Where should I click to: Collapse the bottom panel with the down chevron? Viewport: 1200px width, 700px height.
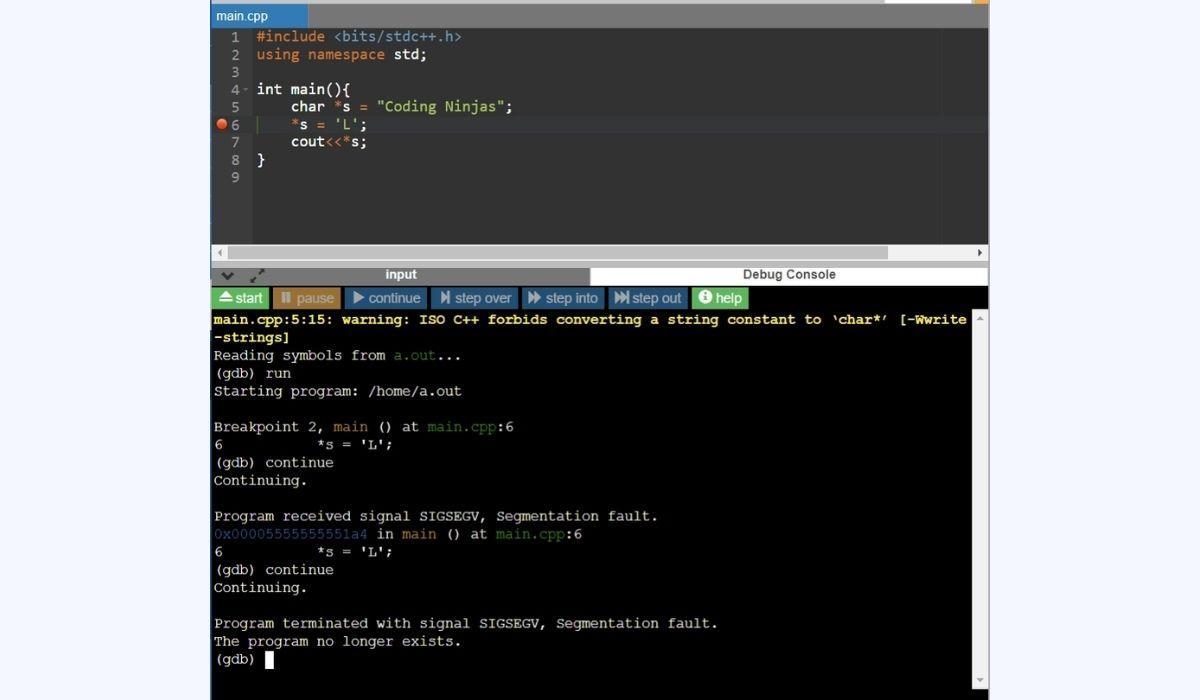tap(228, 276)
